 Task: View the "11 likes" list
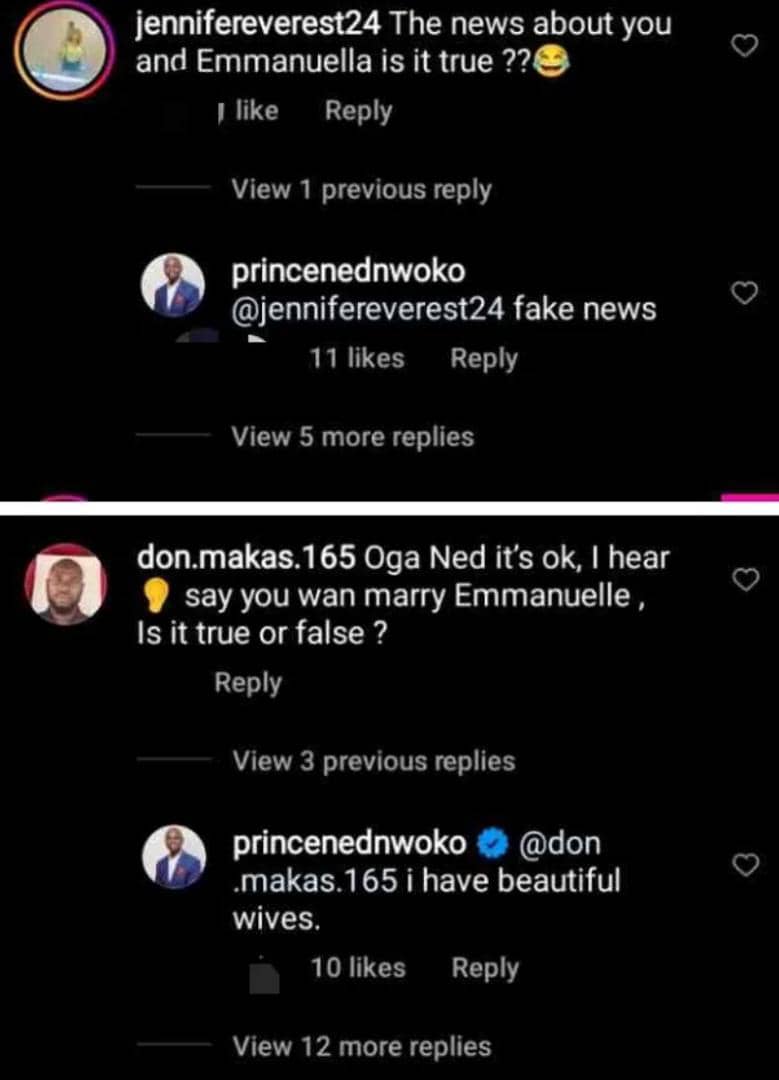point(357,359)
